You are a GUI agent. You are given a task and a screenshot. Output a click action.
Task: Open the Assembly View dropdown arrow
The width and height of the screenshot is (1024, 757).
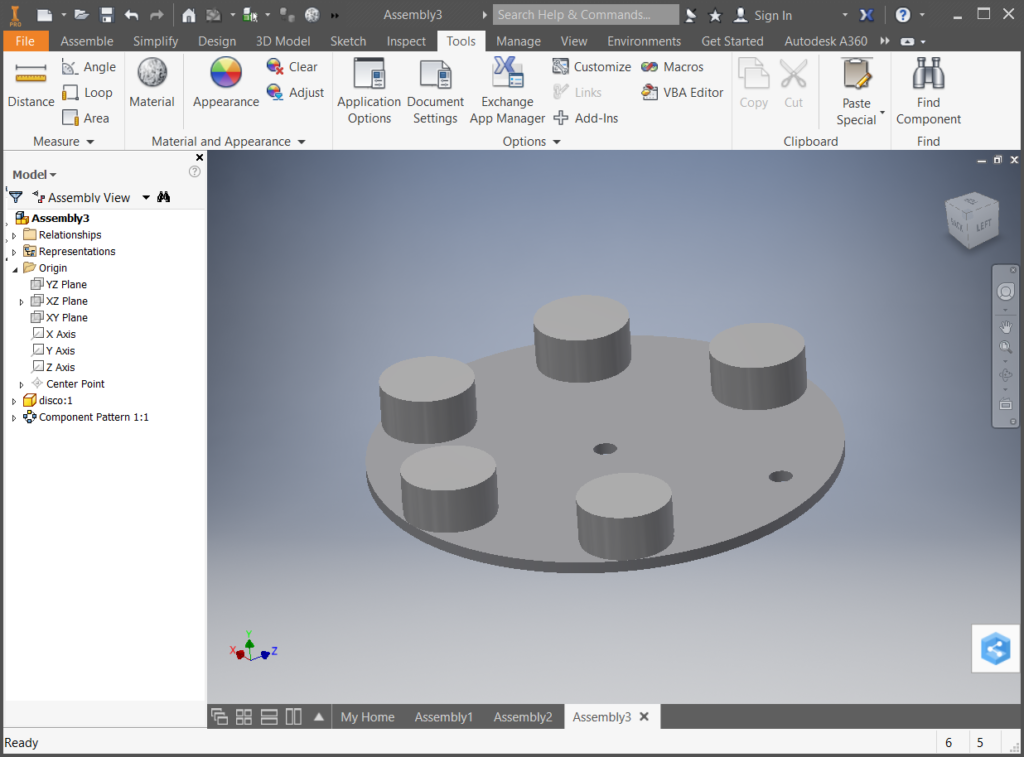tap(146, 197)
